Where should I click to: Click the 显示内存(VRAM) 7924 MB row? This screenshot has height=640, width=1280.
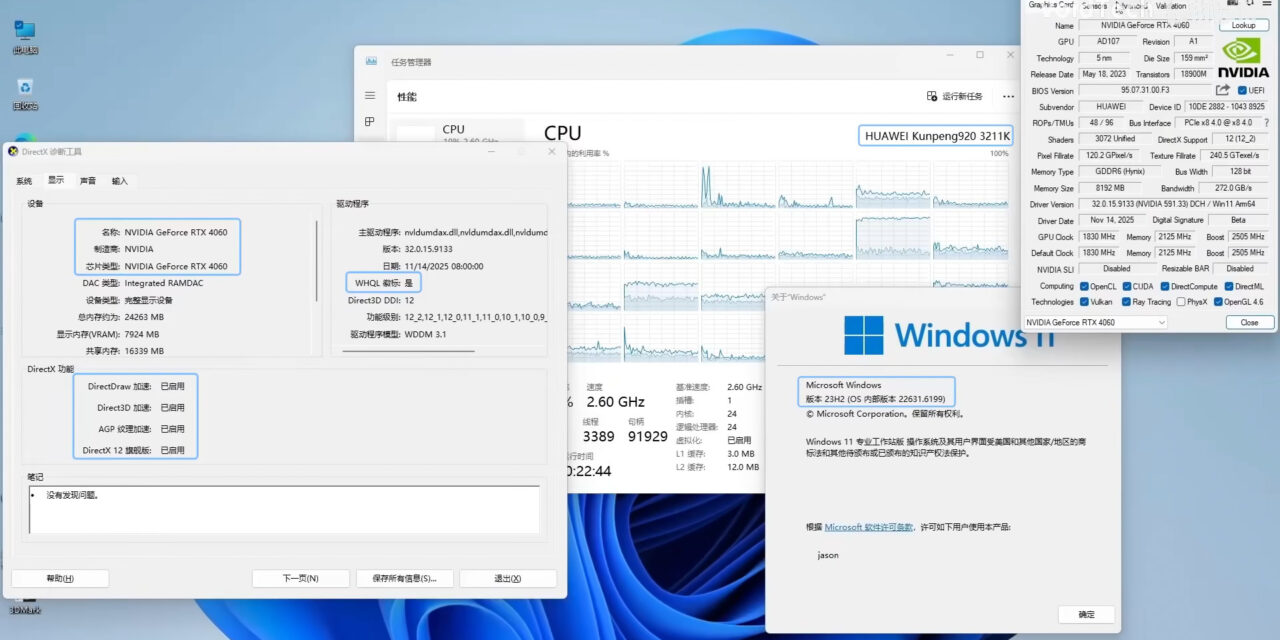[109, 334]
